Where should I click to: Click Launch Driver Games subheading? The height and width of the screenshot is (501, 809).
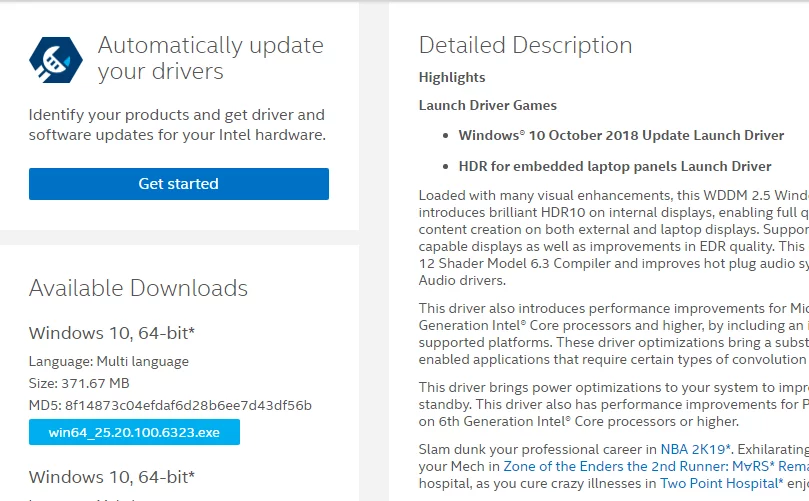(488, 105)
